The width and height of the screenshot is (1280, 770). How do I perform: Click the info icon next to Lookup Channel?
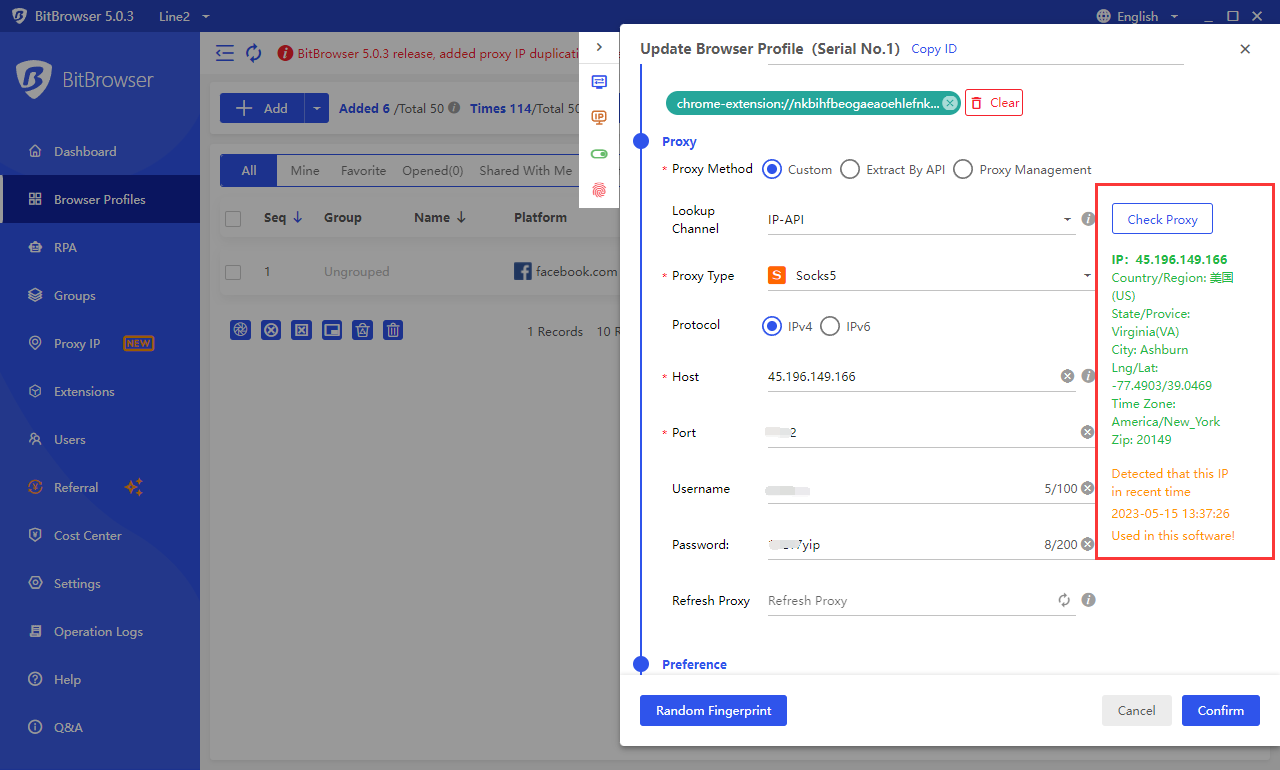(x=1089, y=218)
